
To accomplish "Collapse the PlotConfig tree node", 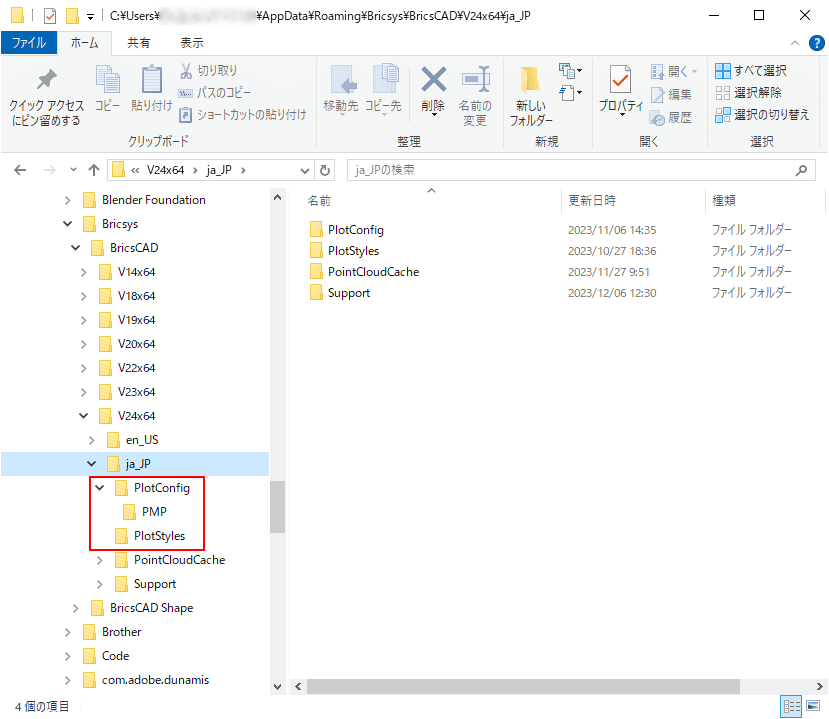I will (x=99, y=488).
